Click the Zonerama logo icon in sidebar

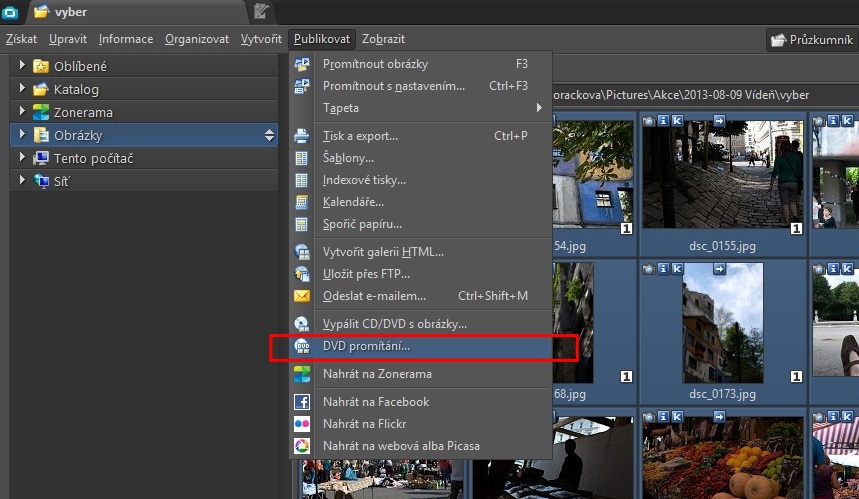click(41, 112)
